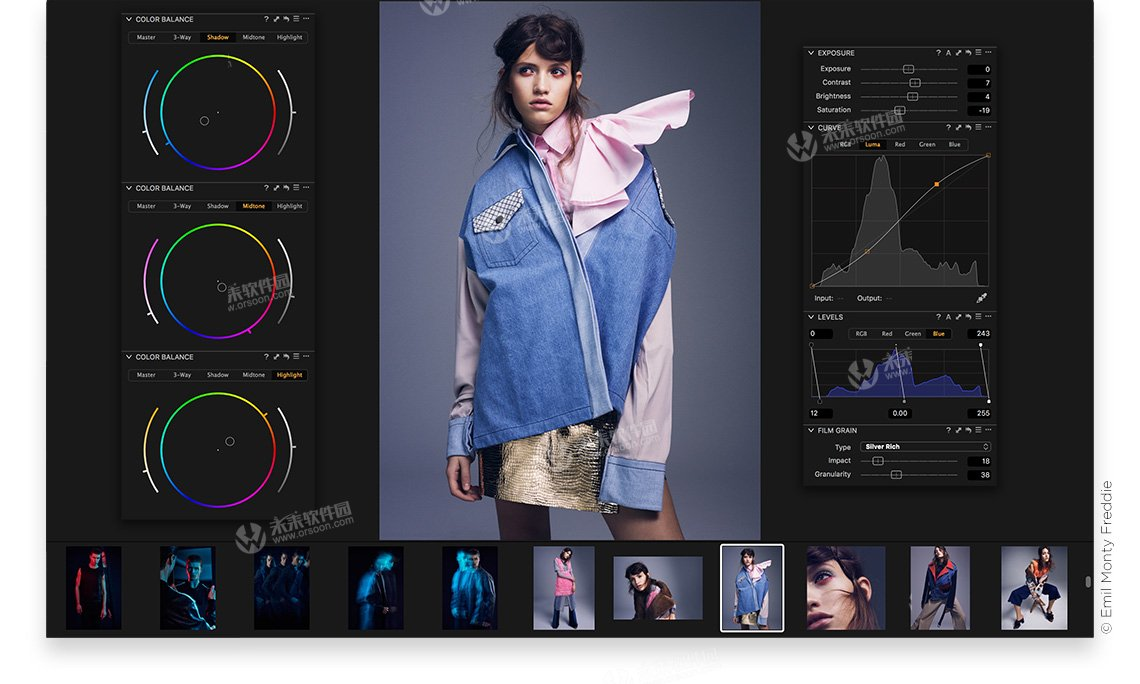Image resolution: width=1140 pixels, height=684 pixels.
Task: Switch Curve to the Blue channel
Action: click(x=955, y=145)
